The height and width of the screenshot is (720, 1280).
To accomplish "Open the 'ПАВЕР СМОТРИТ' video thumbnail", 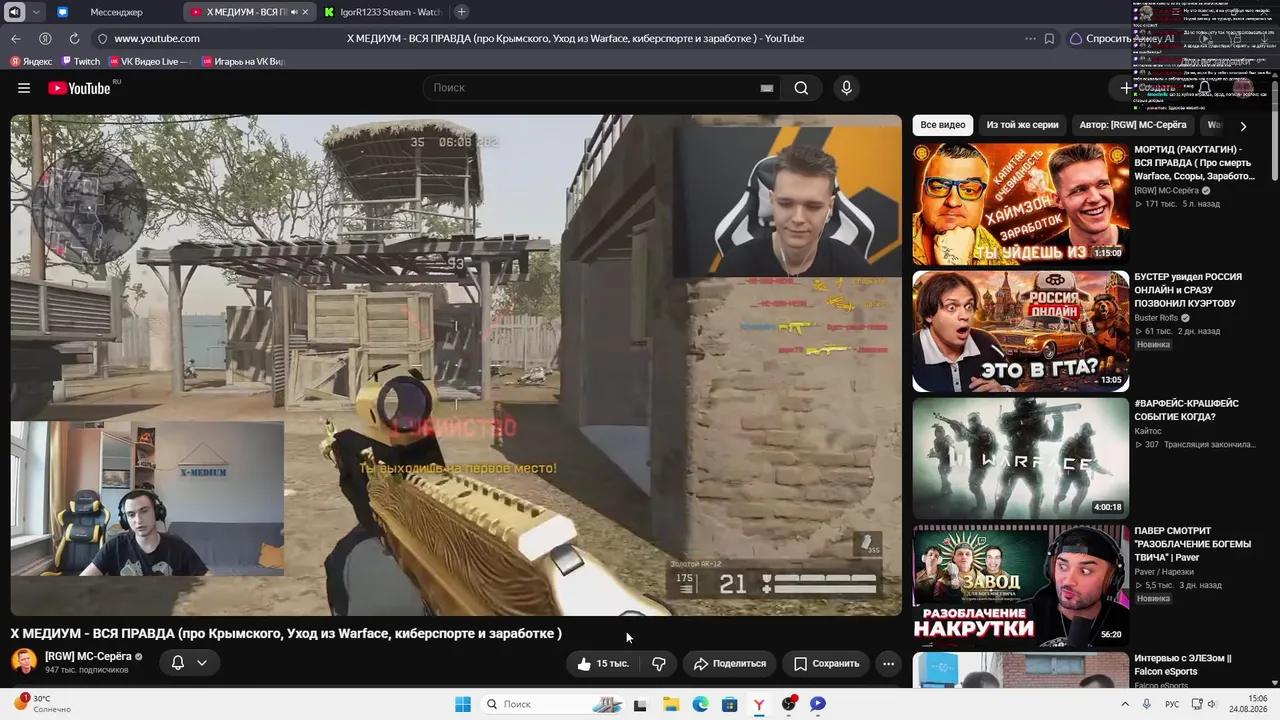I will click(x=1020, y=585).
